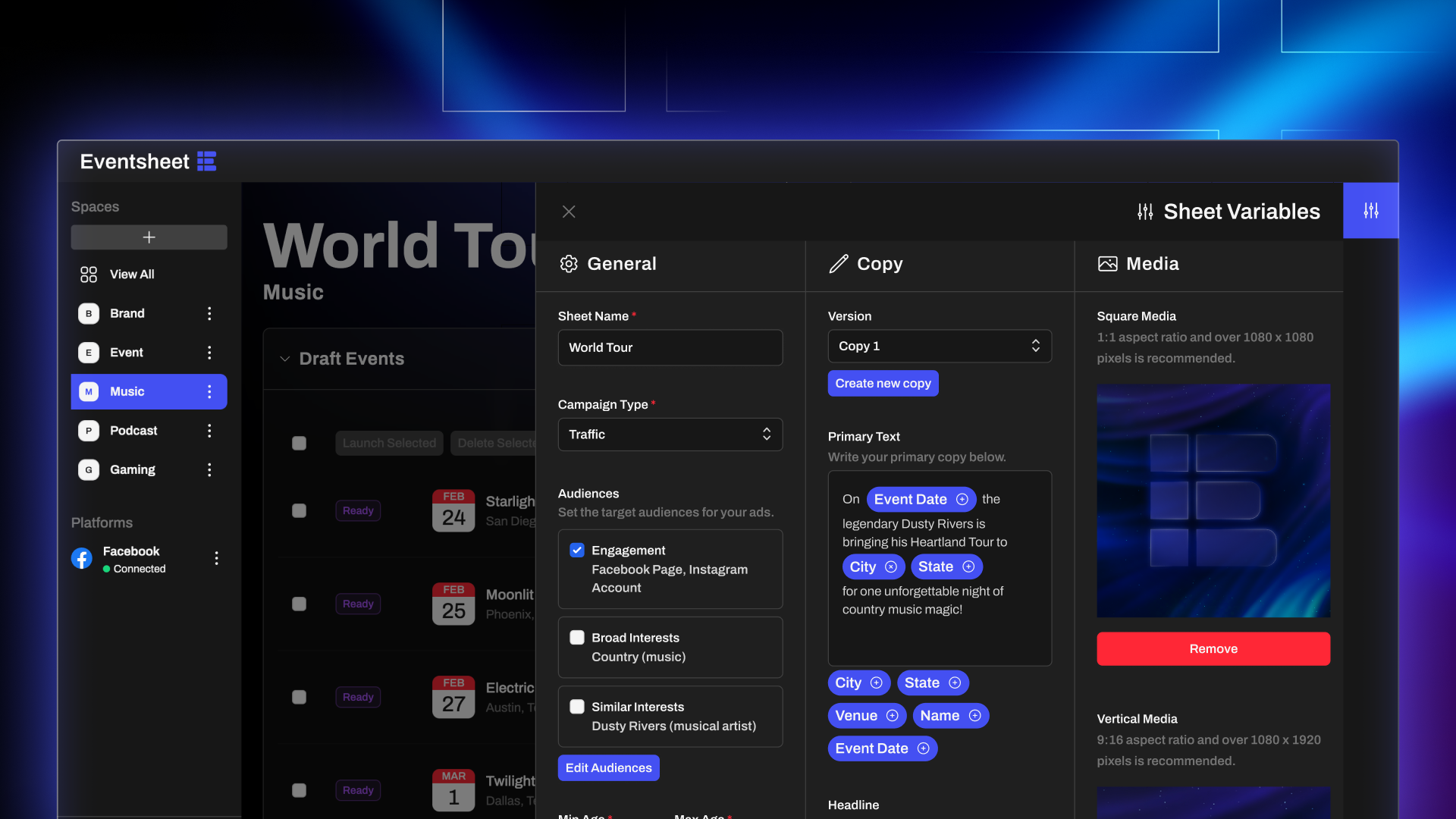Uncheck the Engagement audience checkbox

tap(577, 551)
